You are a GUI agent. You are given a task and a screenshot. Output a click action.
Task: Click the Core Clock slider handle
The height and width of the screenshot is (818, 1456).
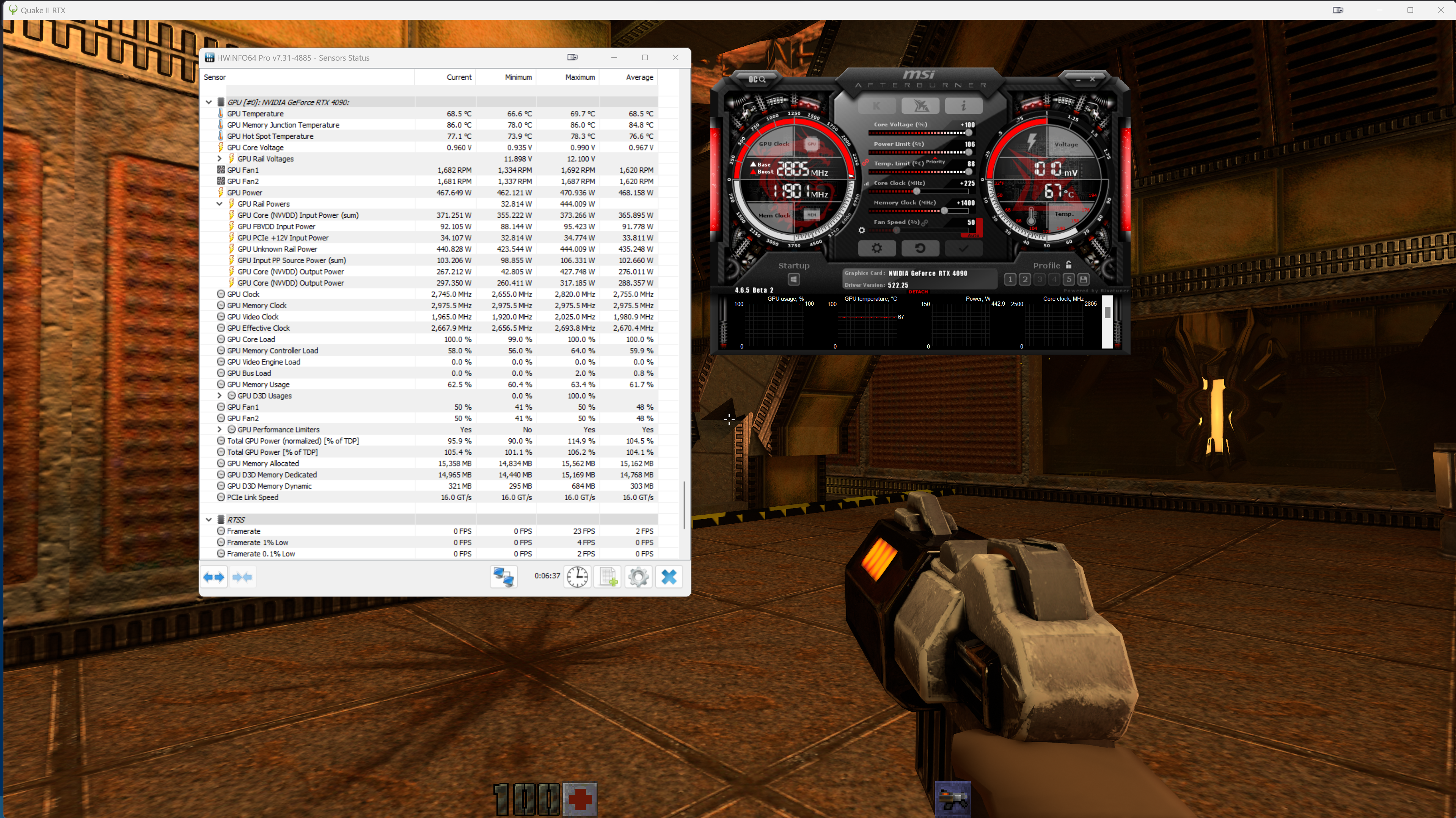(x=916, y=191)
